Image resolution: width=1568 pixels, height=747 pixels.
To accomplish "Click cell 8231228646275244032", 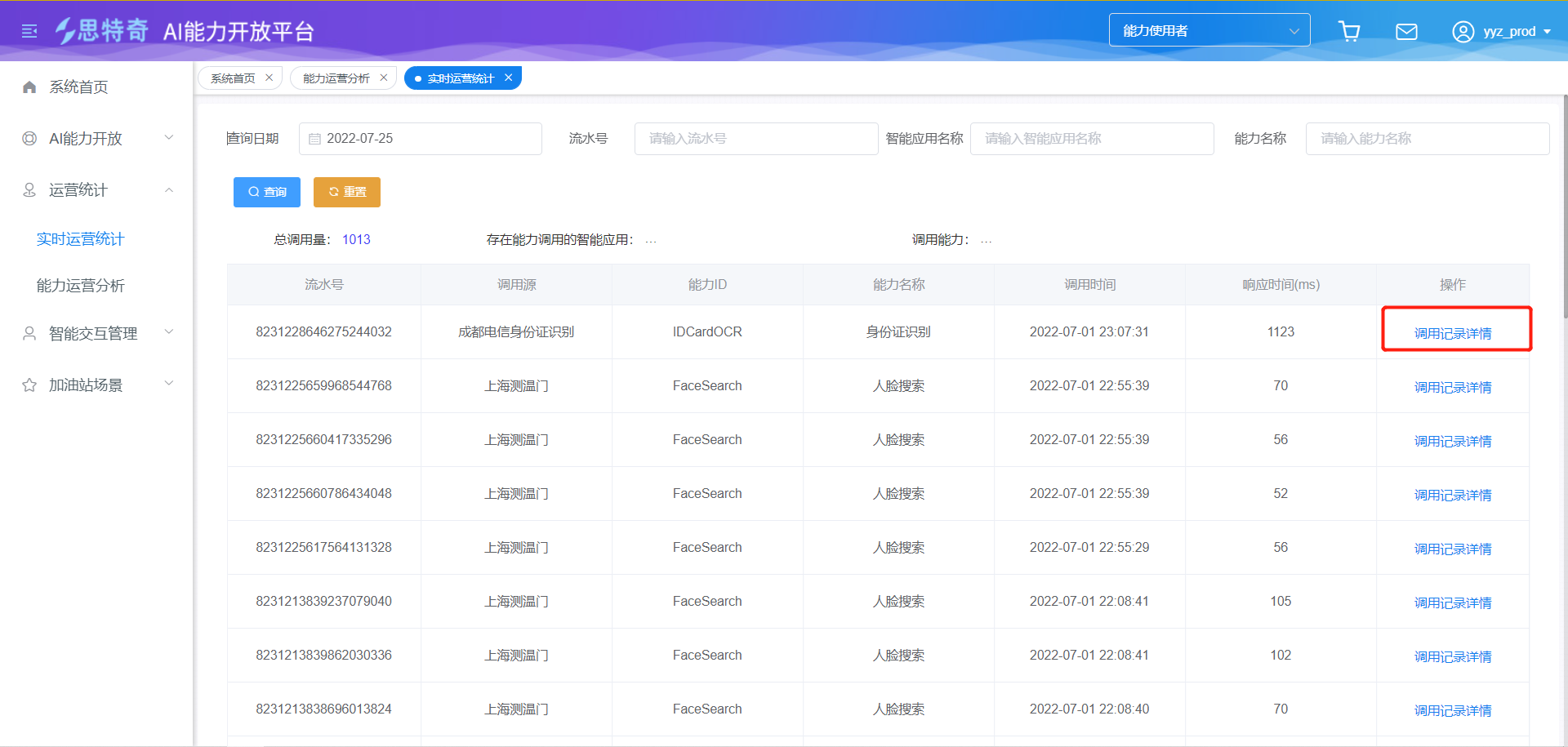I will (x=324, y=331).
